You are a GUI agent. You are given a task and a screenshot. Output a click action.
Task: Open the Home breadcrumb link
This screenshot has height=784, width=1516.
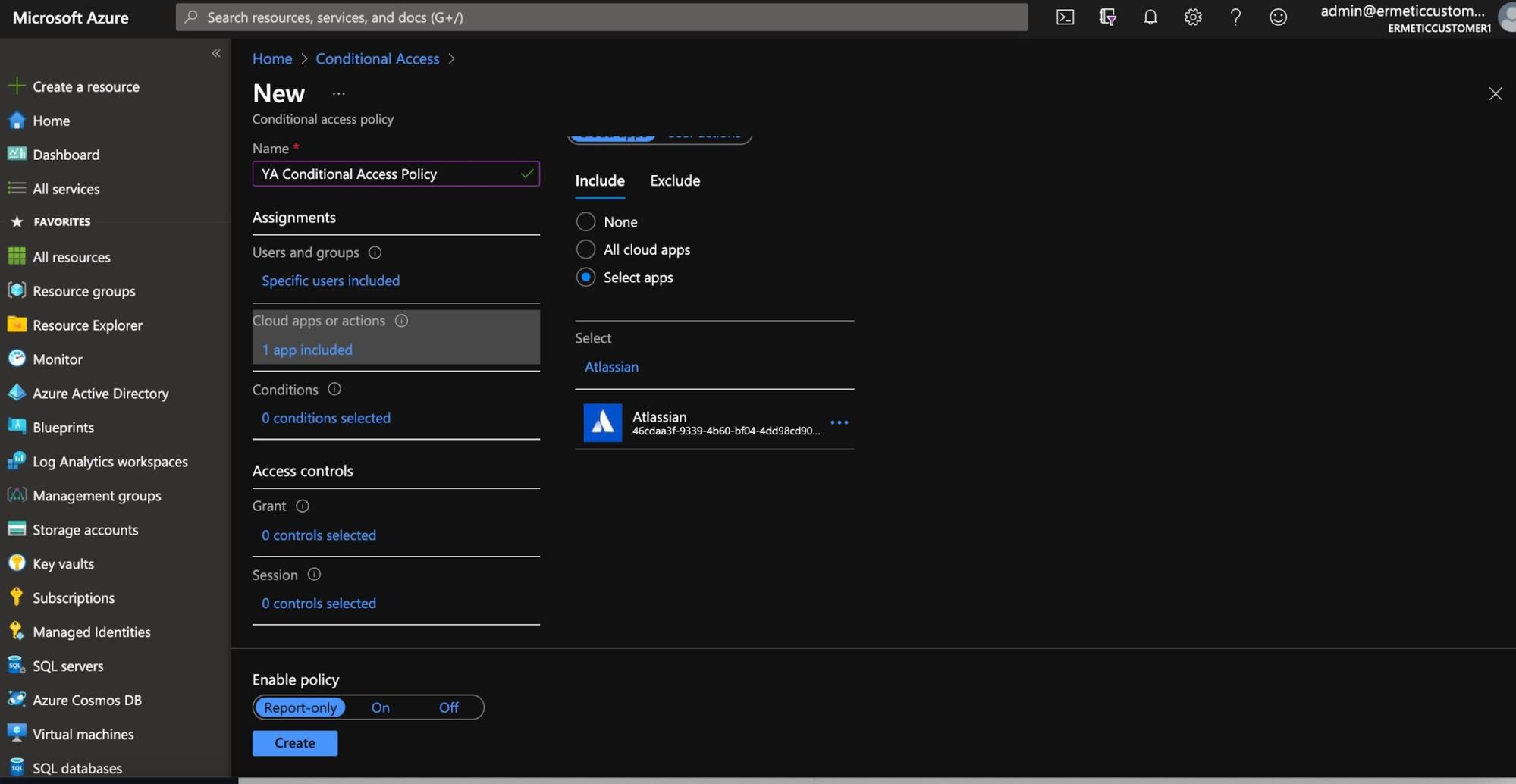(x=272, y=58)
